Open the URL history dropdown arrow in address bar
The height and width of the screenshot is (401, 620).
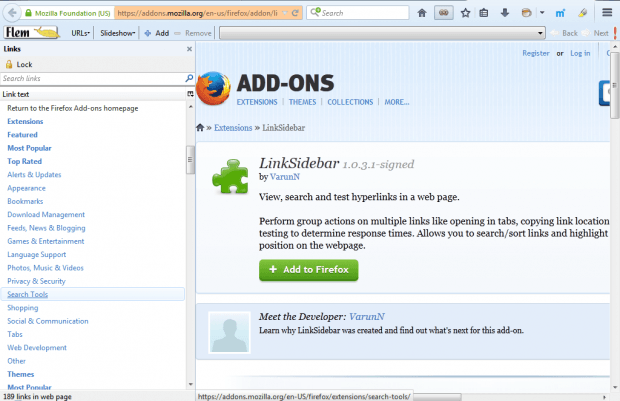[x=285, y=13]
